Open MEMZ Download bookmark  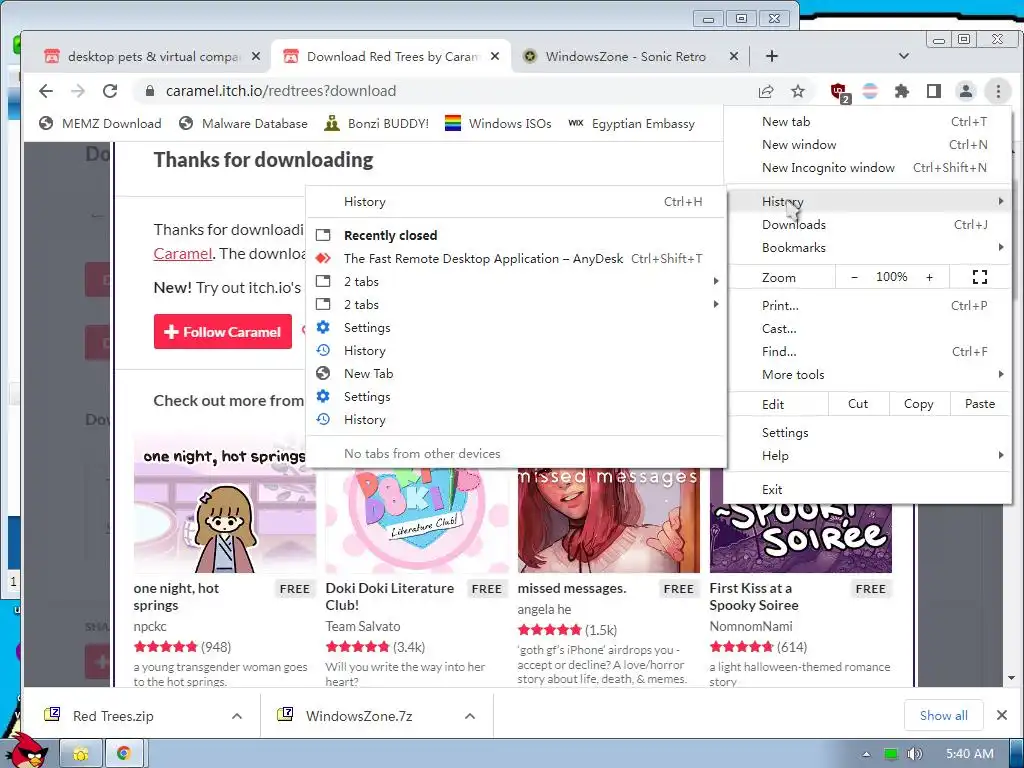tap(100, 123)
